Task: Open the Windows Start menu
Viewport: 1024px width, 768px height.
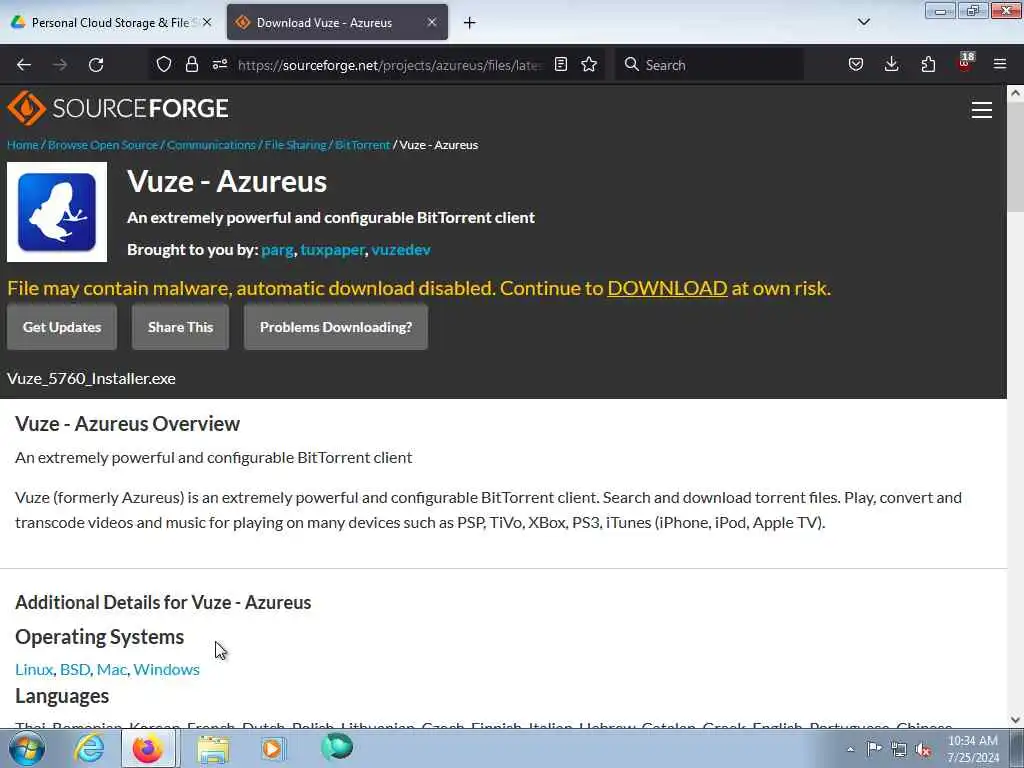Action: coord(27,748)
